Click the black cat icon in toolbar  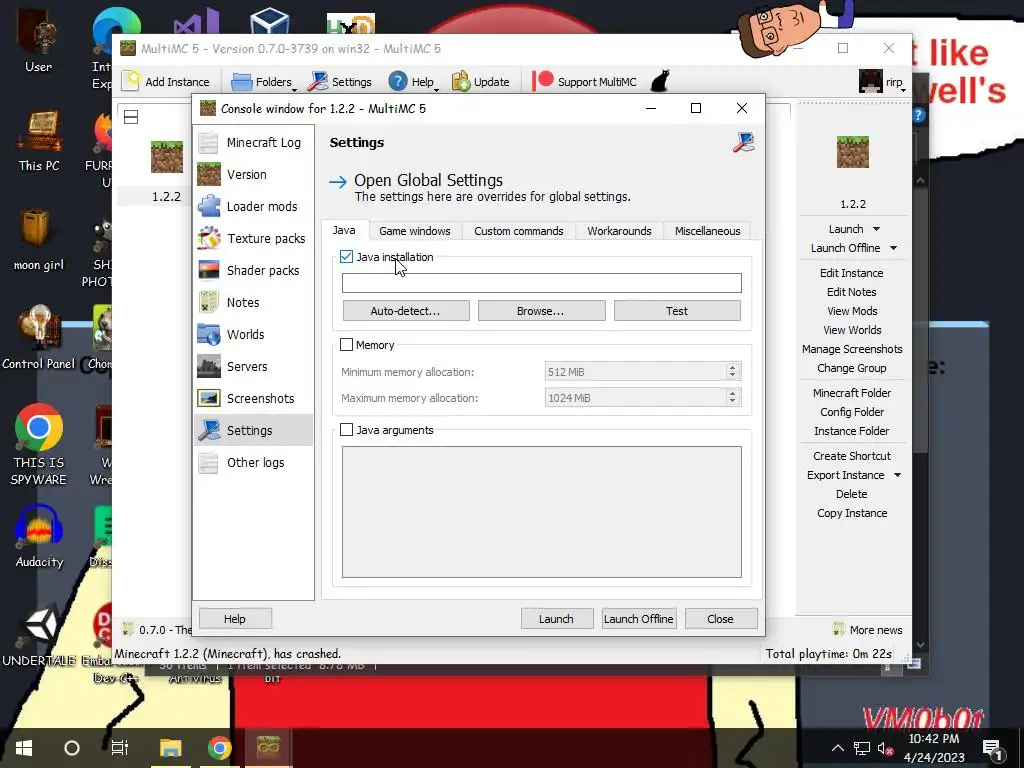[x=660, y=81]
